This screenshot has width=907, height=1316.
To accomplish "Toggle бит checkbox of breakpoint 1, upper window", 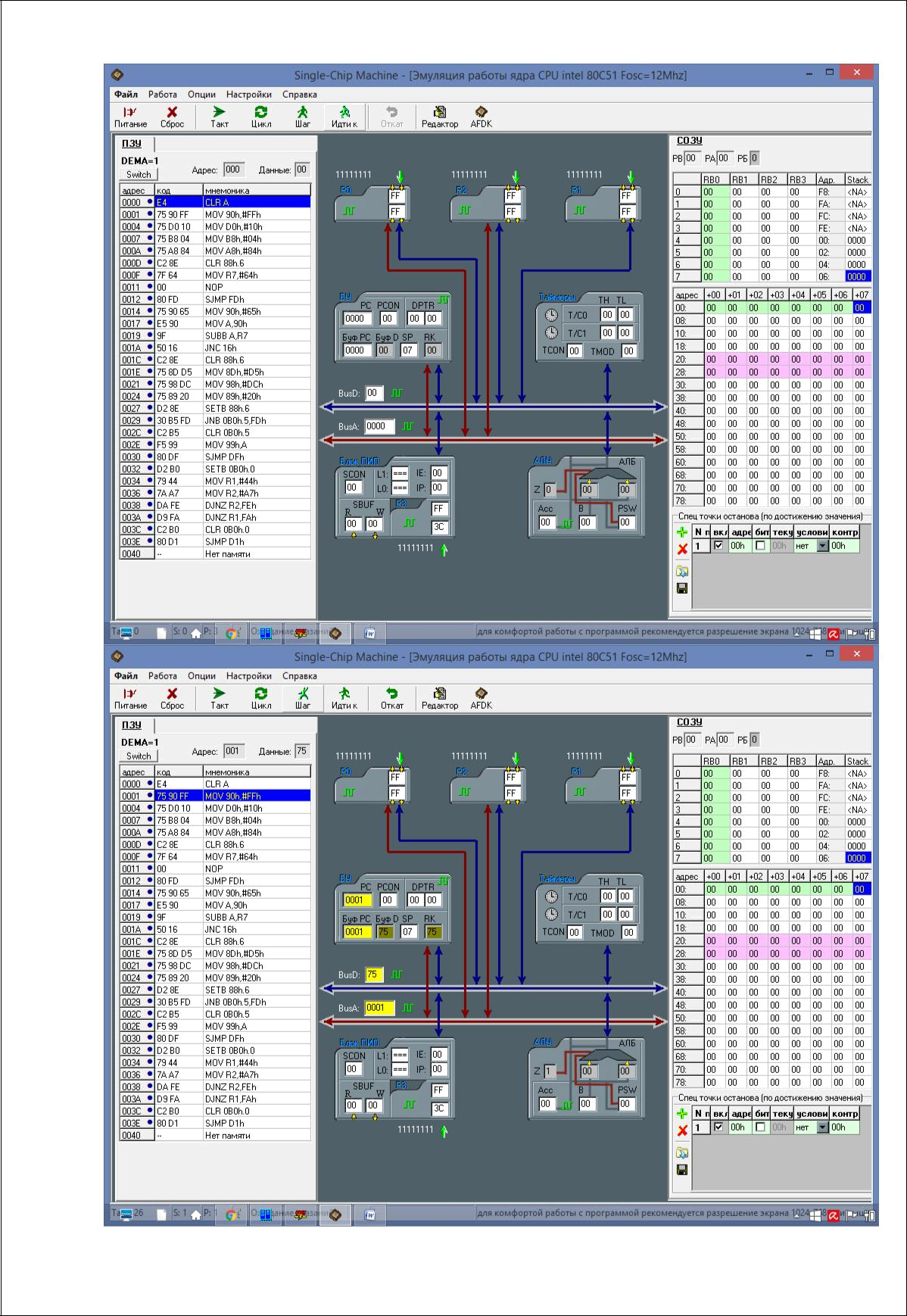I will [x=760, y=545].
